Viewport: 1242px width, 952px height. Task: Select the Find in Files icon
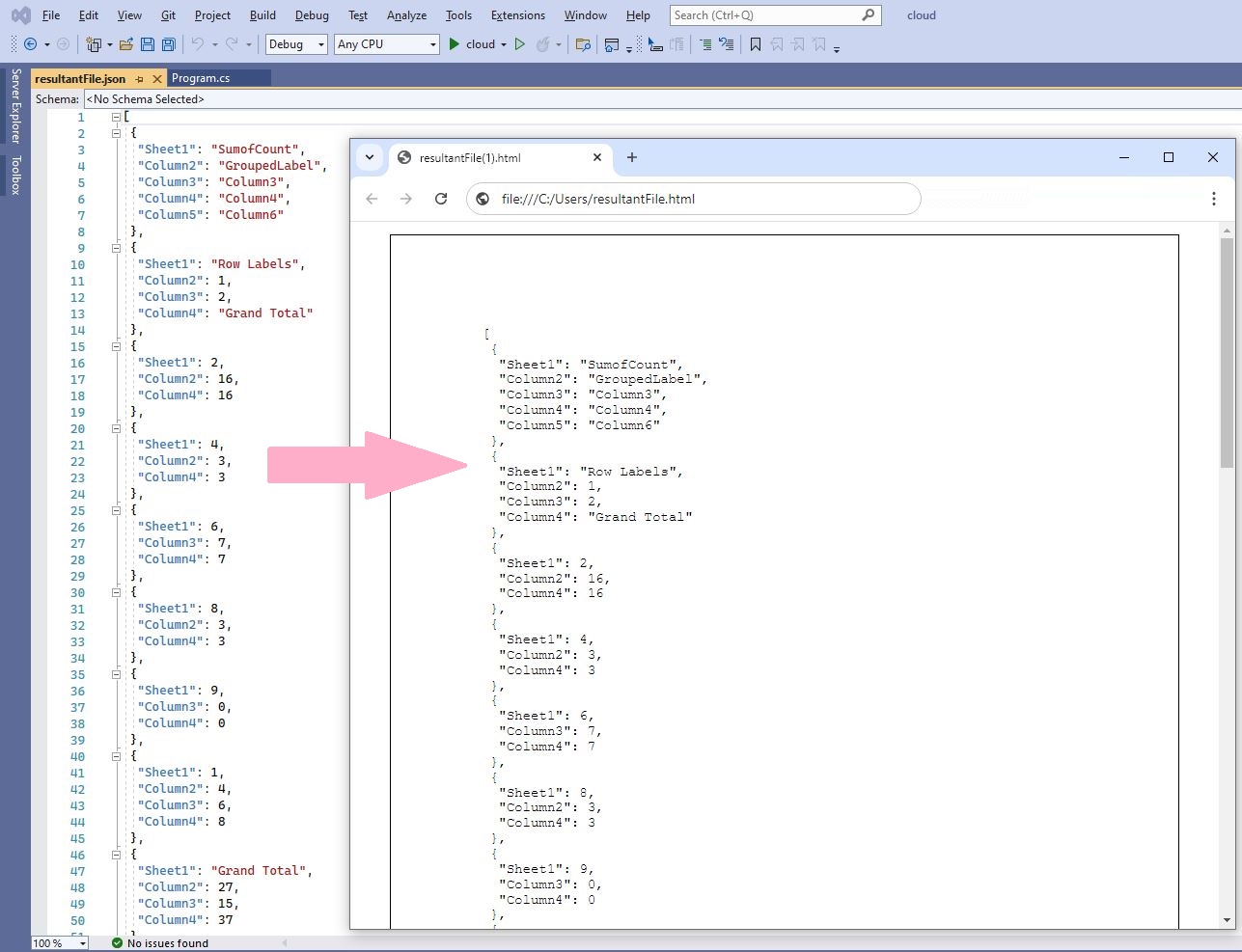(584, 44)
